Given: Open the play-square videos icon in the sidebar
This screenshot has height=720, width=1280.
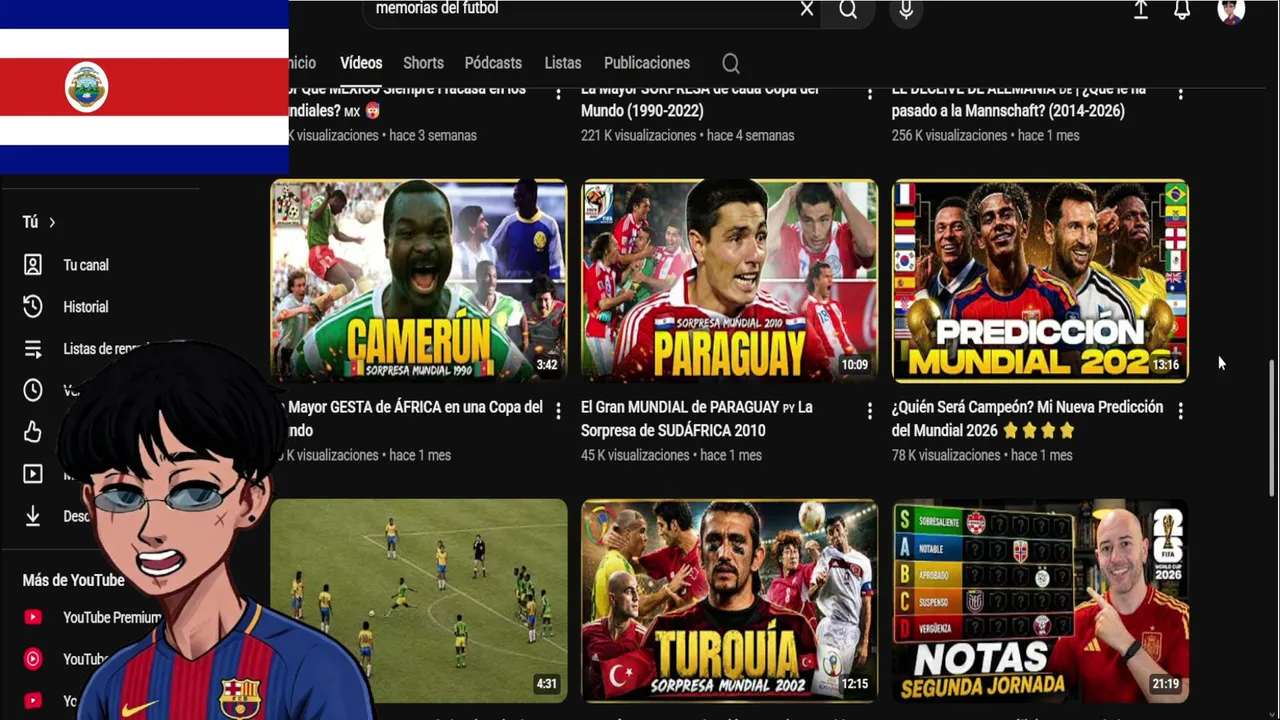Looking at the screenshot, I should (x=33, y=474).
